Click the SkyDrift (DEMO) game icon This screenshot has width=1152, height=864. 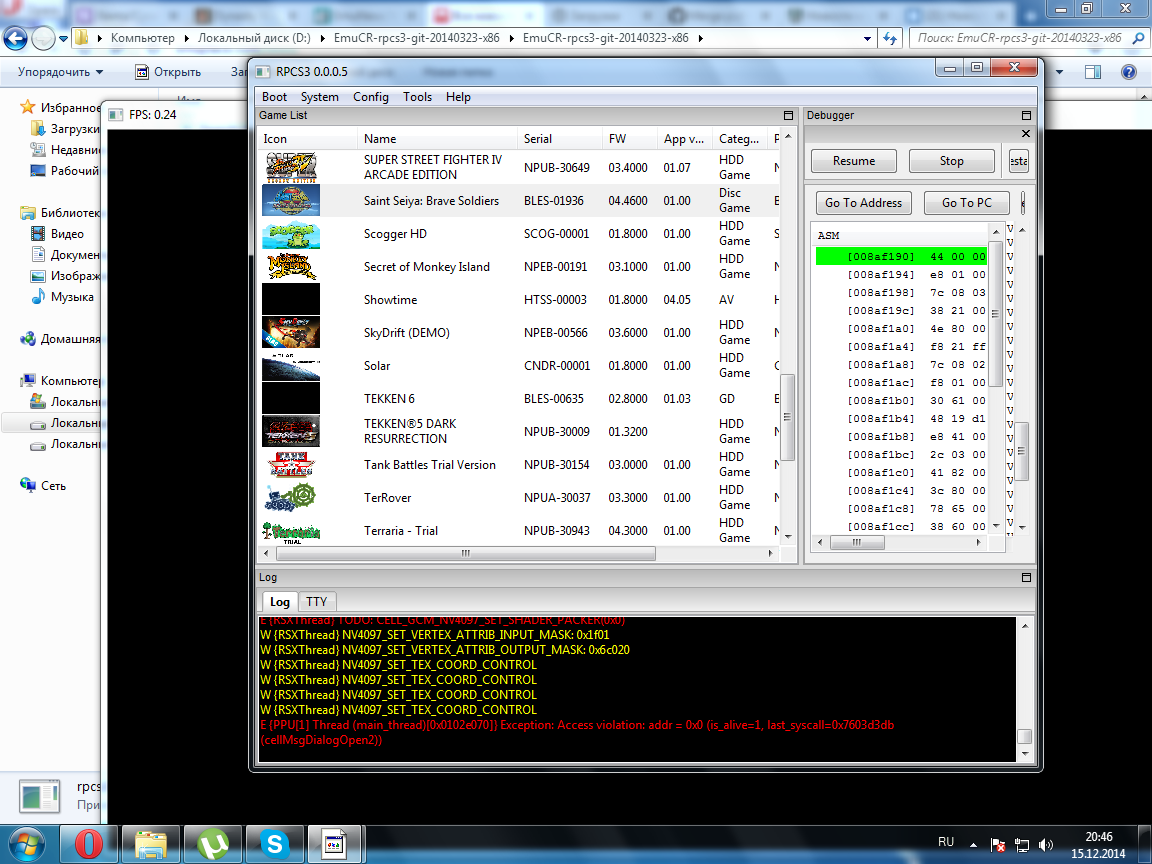pos(291,332)
